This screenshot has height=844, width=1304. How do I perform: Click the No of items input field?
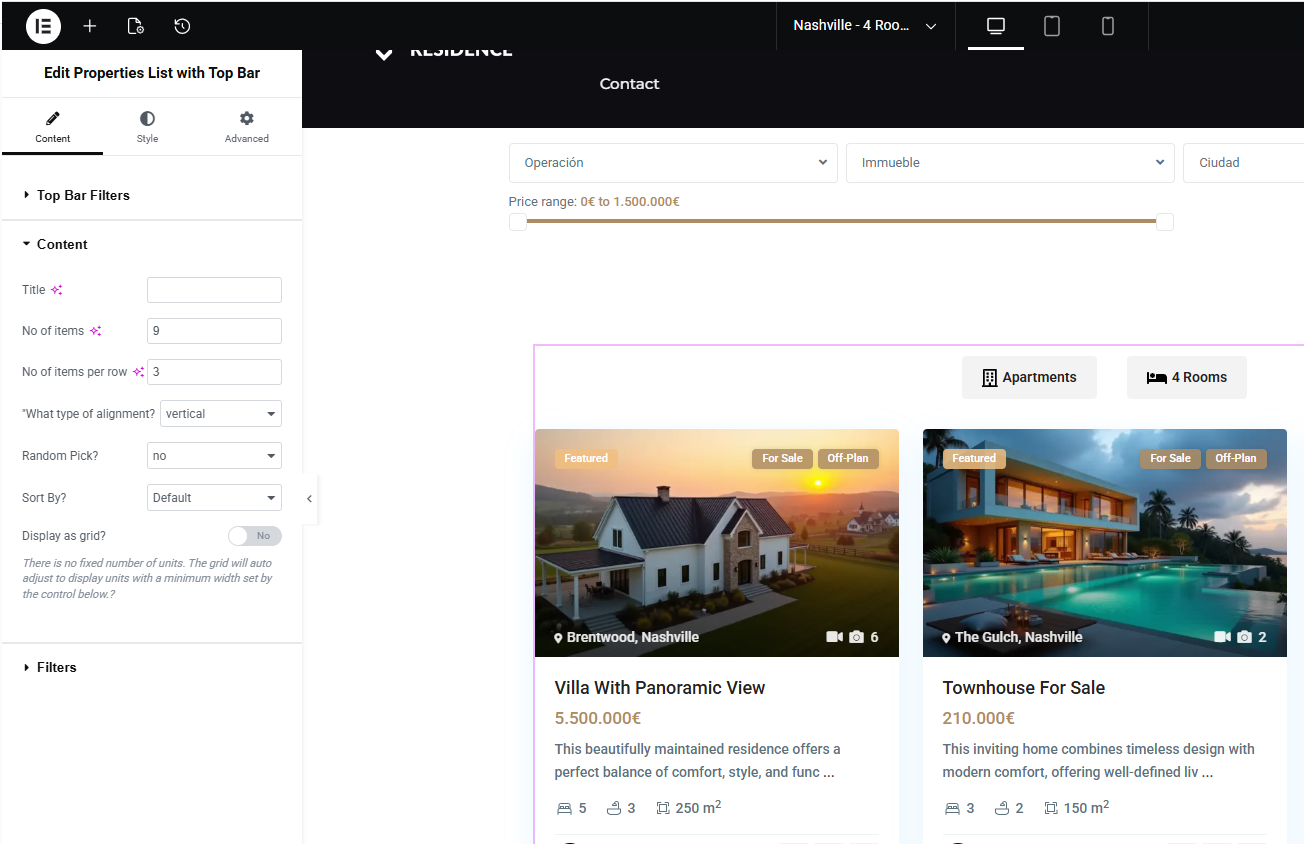(x=214, y=331)
